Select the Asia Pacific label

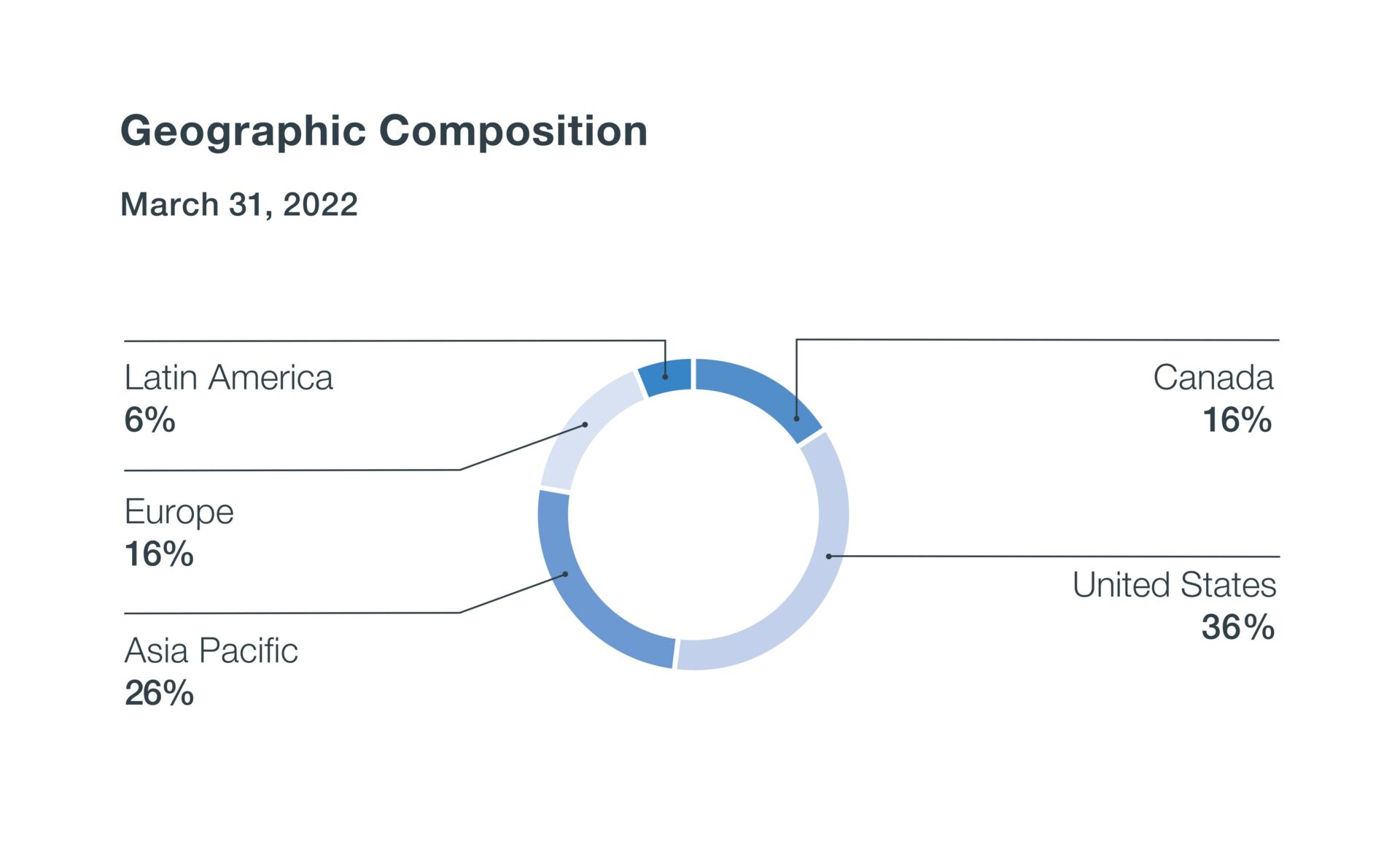coord(211,651)
